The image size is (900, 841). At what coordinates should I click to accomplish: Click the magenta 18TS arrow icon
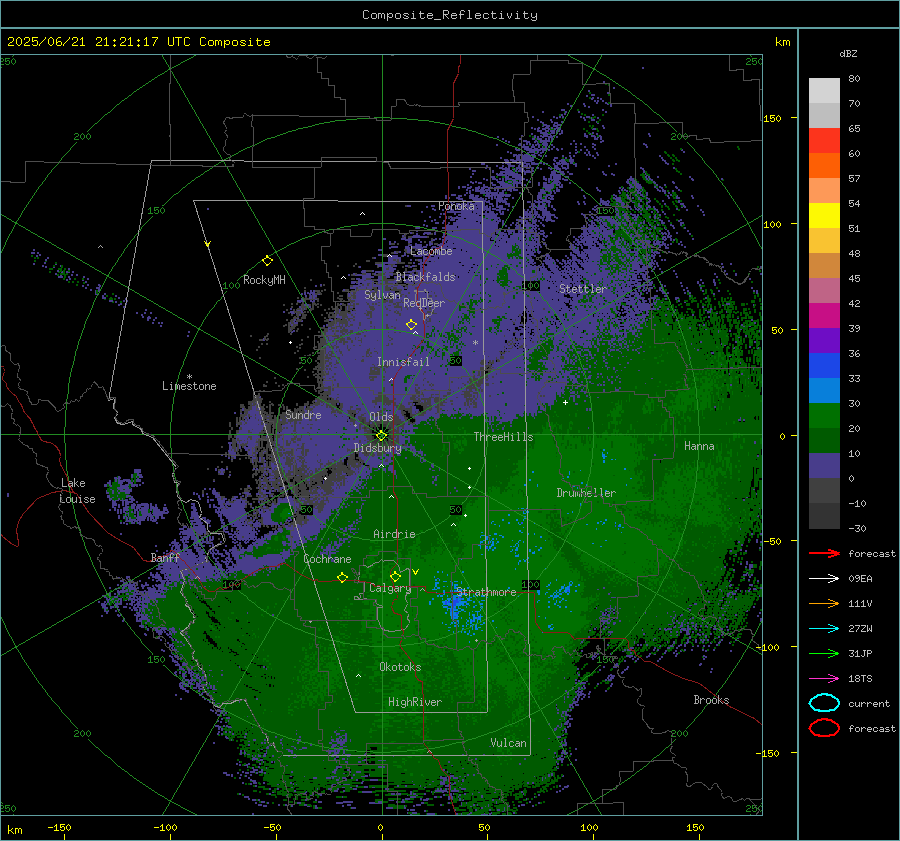click(x=824, y=679)
